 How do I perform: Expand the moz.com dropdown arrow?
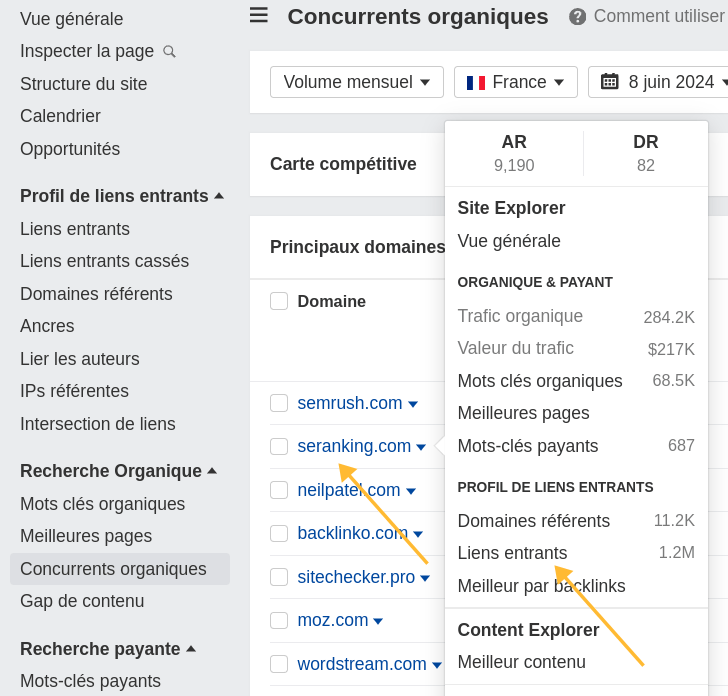(x=378, y=622)
